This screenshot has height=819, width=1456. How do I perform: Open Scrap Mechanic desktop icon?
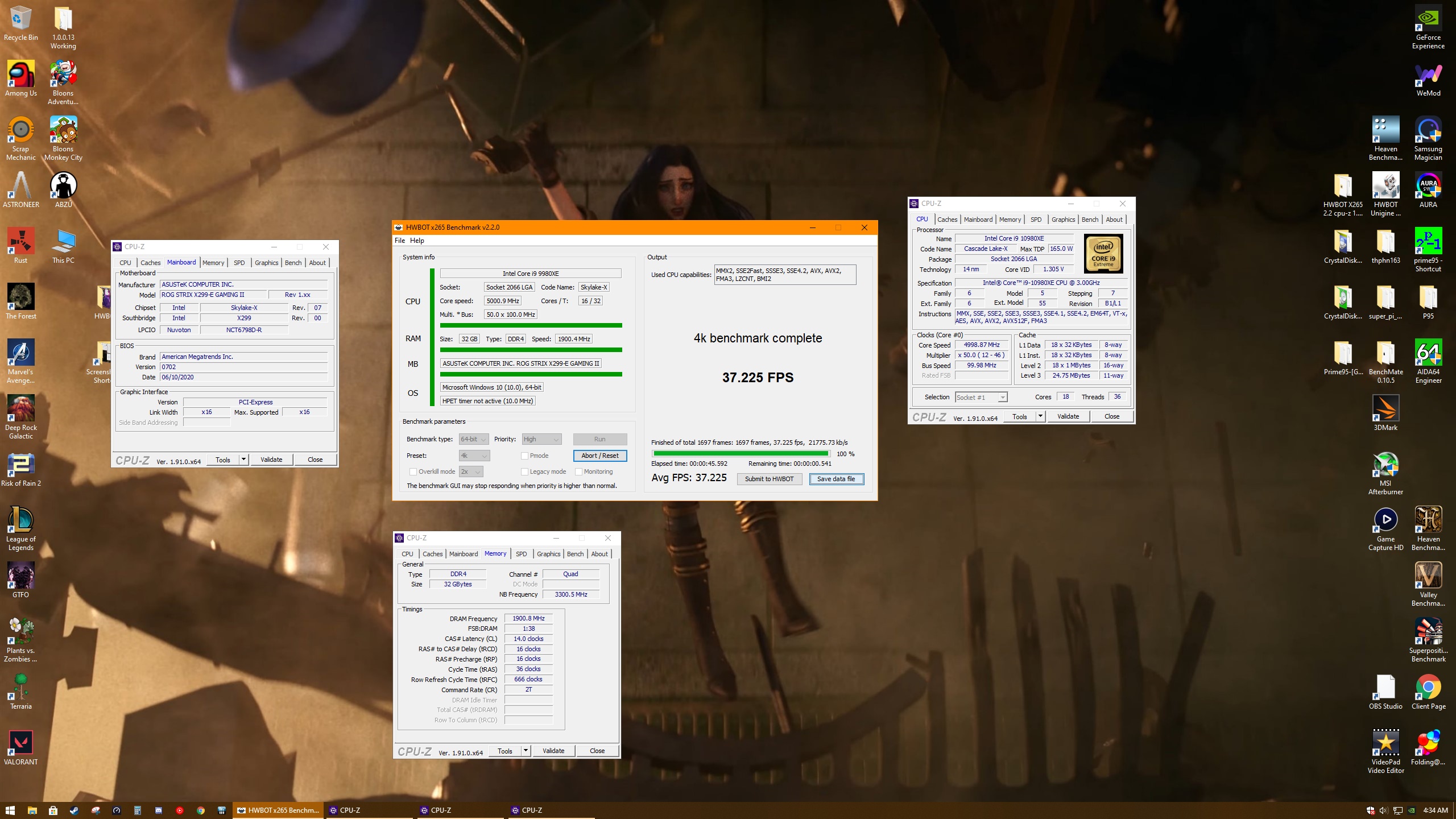coord(20,138)
